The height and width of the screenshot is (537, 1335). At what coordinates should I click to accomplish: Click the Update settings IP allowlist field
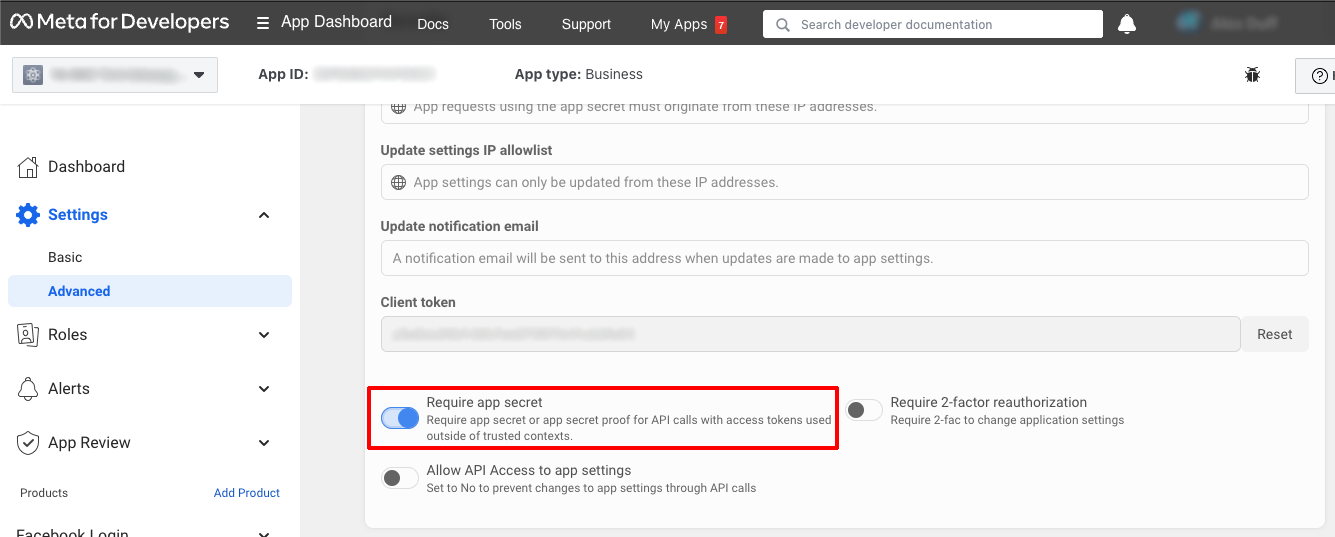845,182
